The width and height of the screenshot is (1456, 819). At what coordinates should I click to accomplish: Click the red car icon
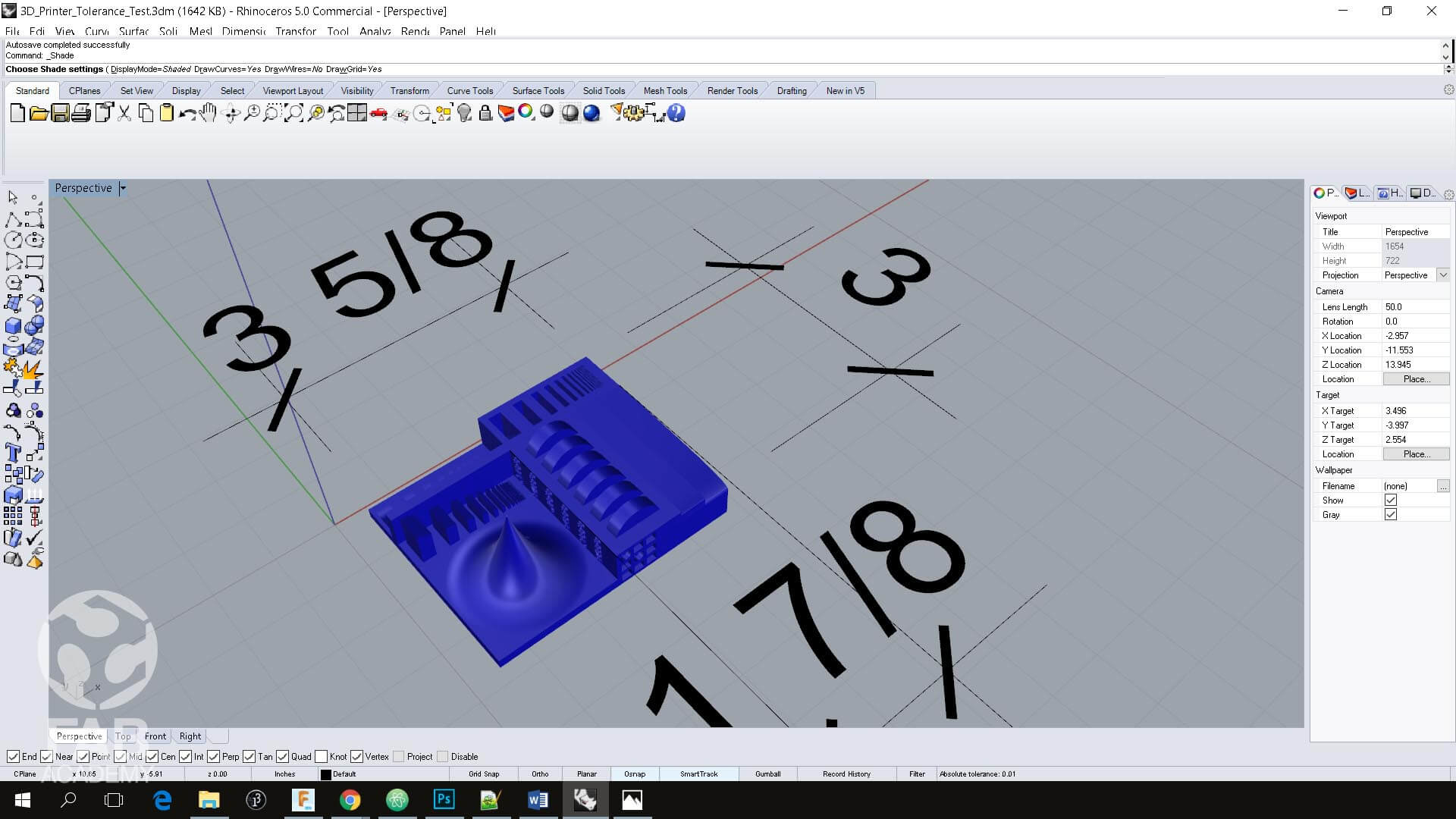(378, 114)
